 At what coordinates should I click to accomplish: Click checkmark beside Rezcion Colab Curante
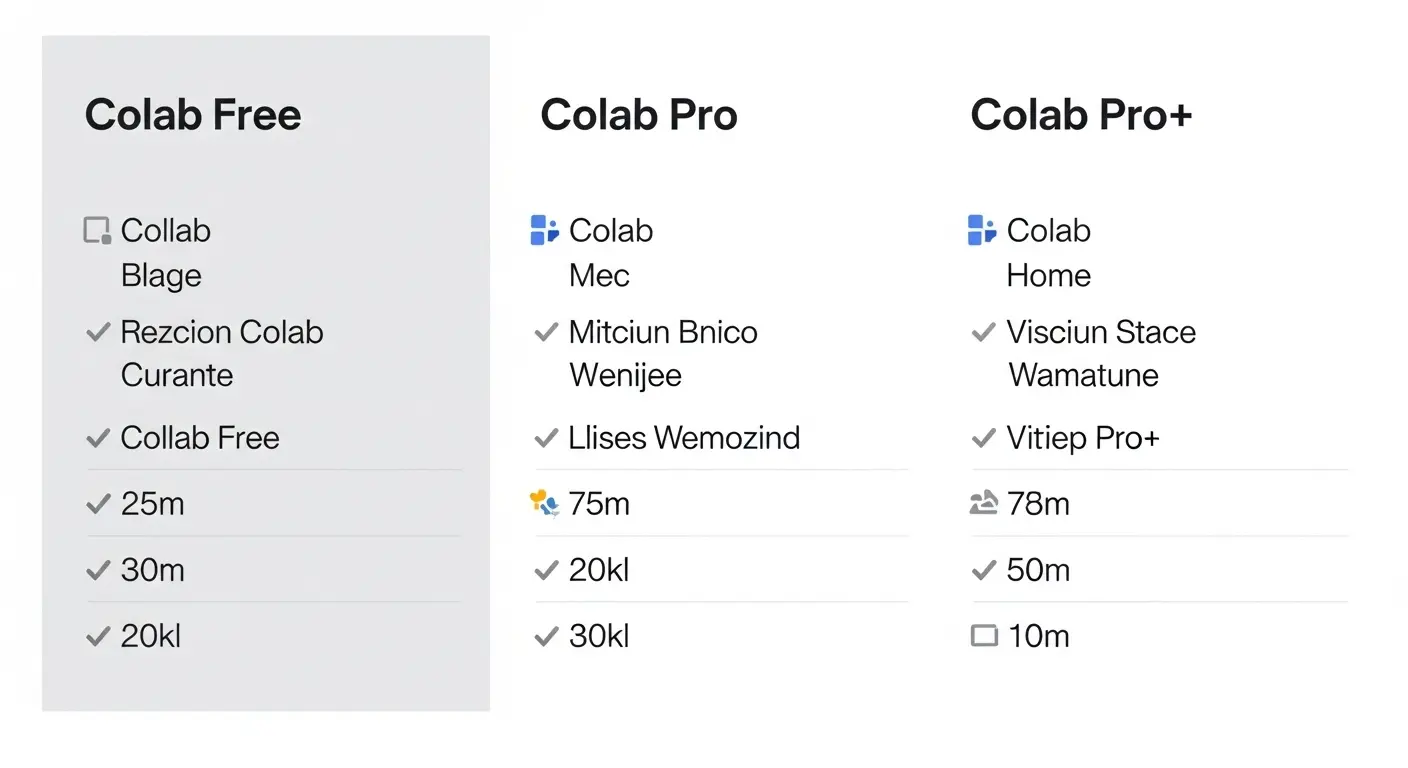pos(98,332)
